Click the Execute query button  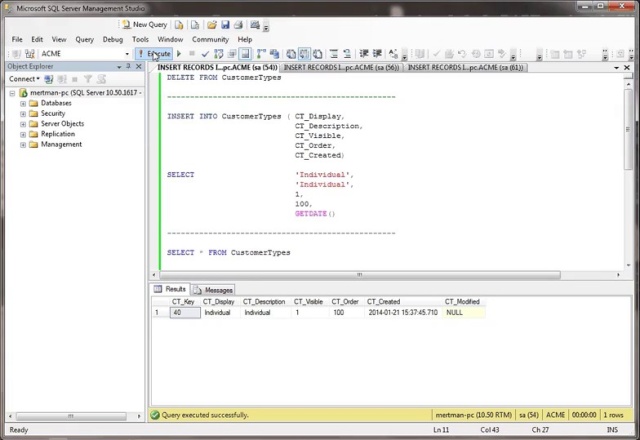click(155, 53)
